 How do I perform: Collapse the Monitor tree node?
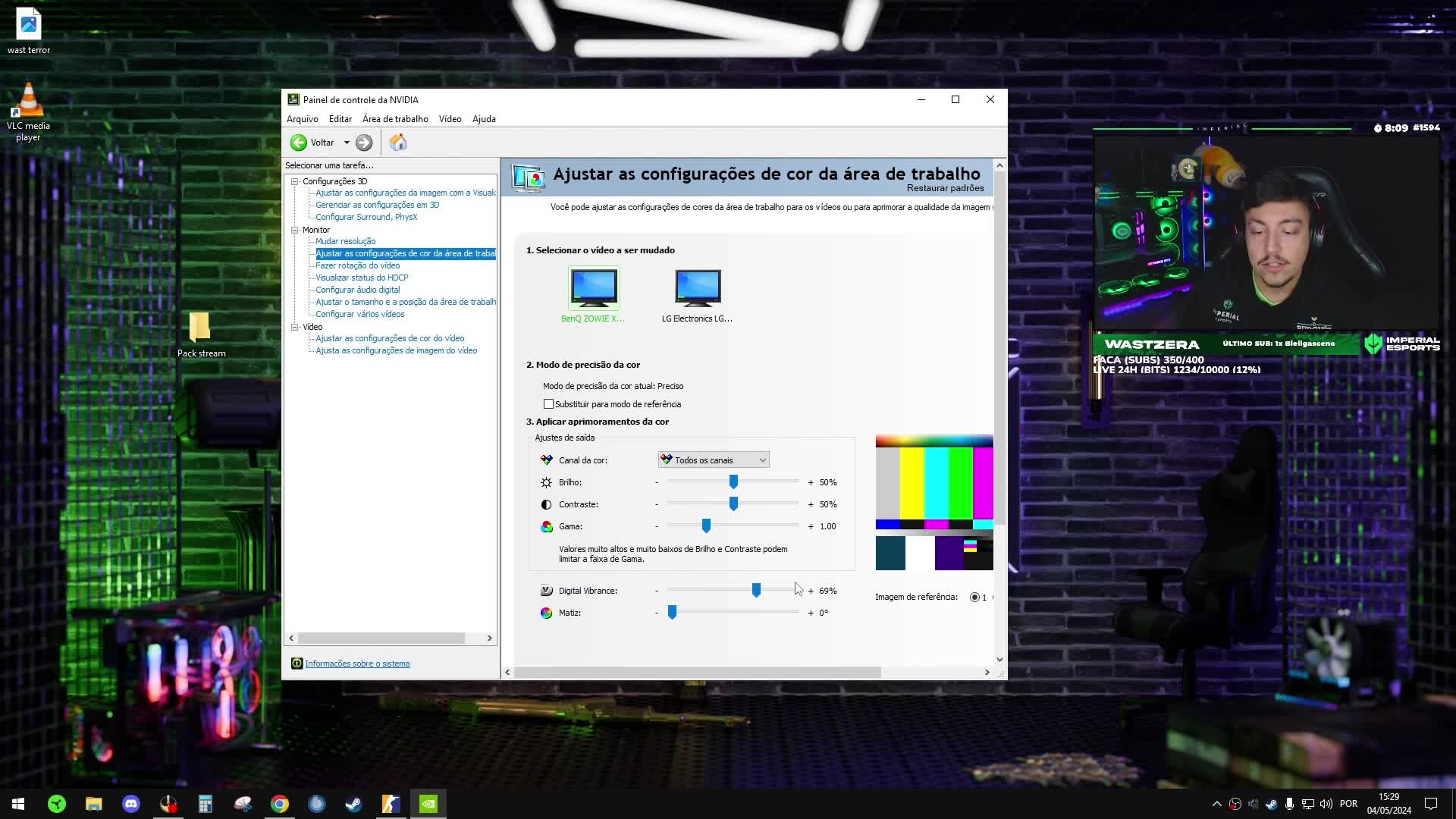[x=295, y=230]
